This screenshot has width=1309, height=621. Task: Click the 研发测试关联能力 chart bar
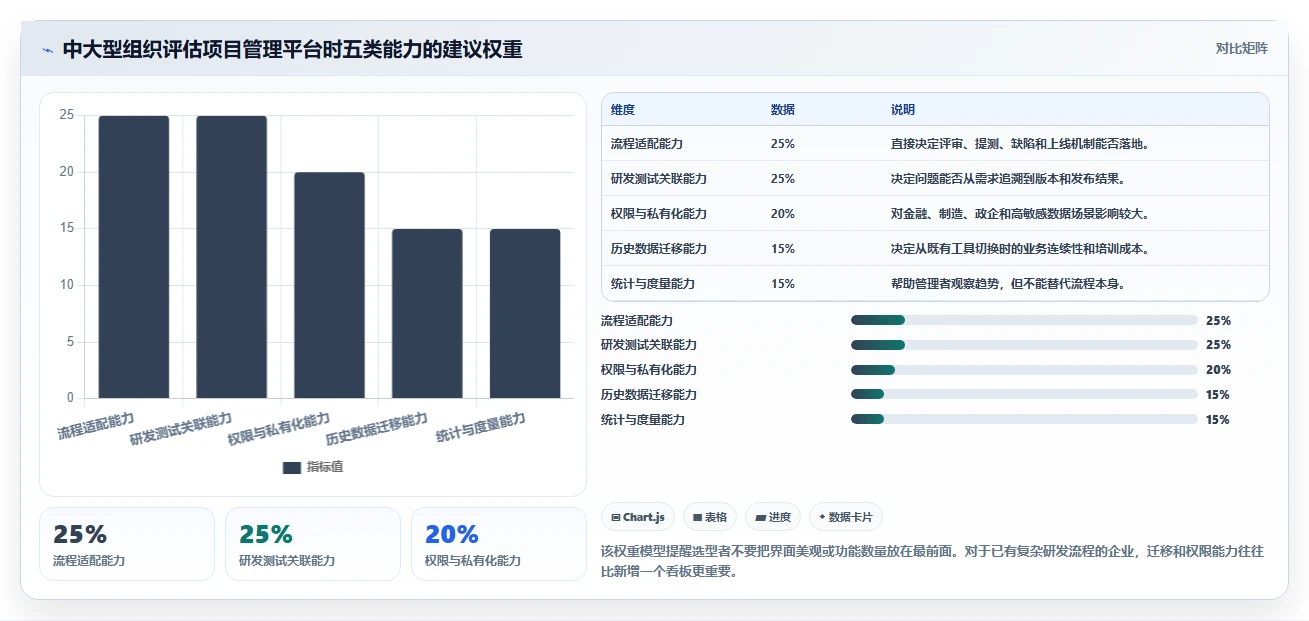coord(231,257)
